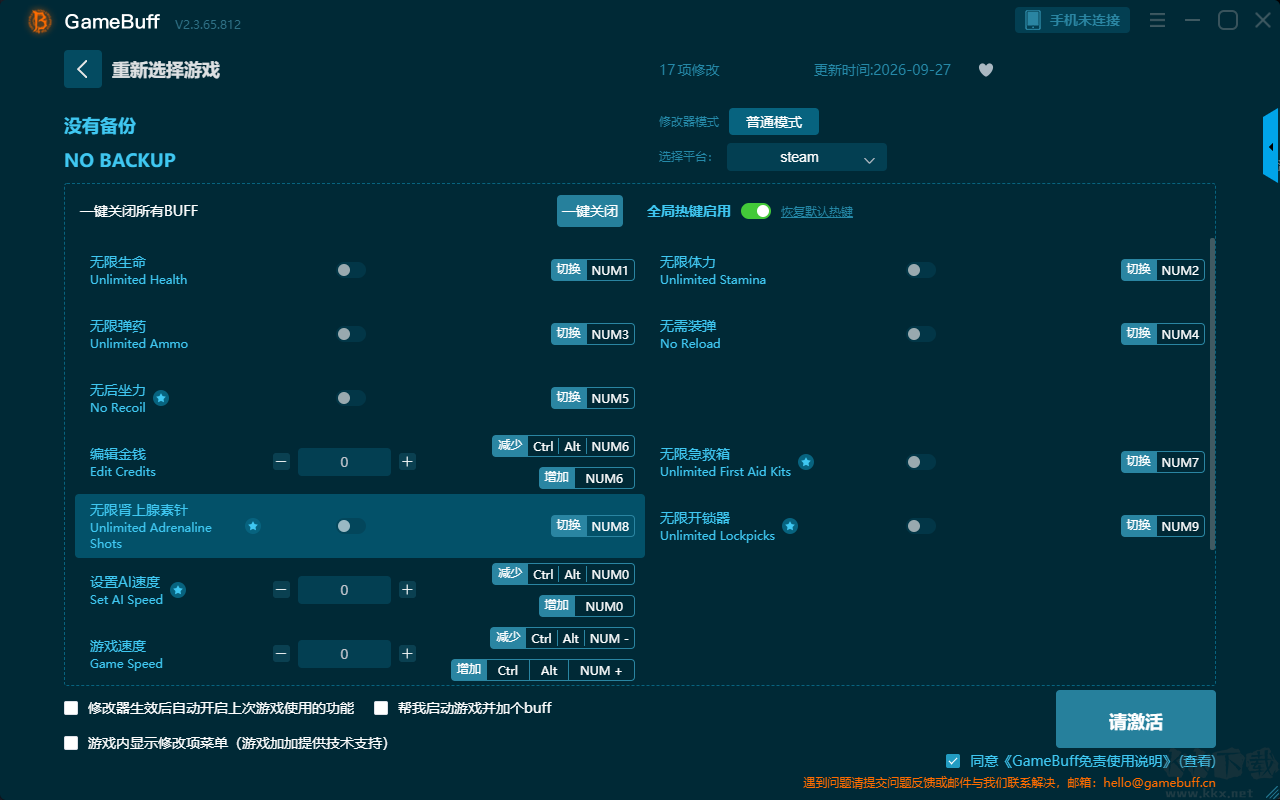Click star icon beside Set AI Speed
Screen dimensions: 1280x800
178,590
